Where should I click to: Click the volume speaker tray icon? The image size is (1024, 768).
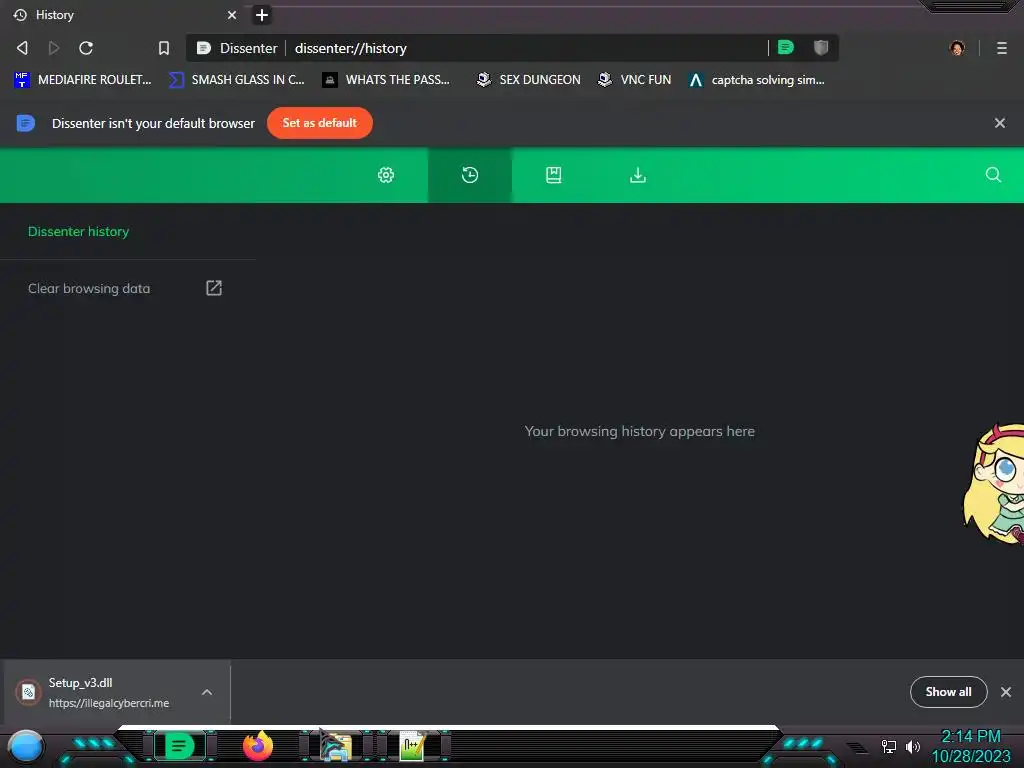(x=913, y=746)
